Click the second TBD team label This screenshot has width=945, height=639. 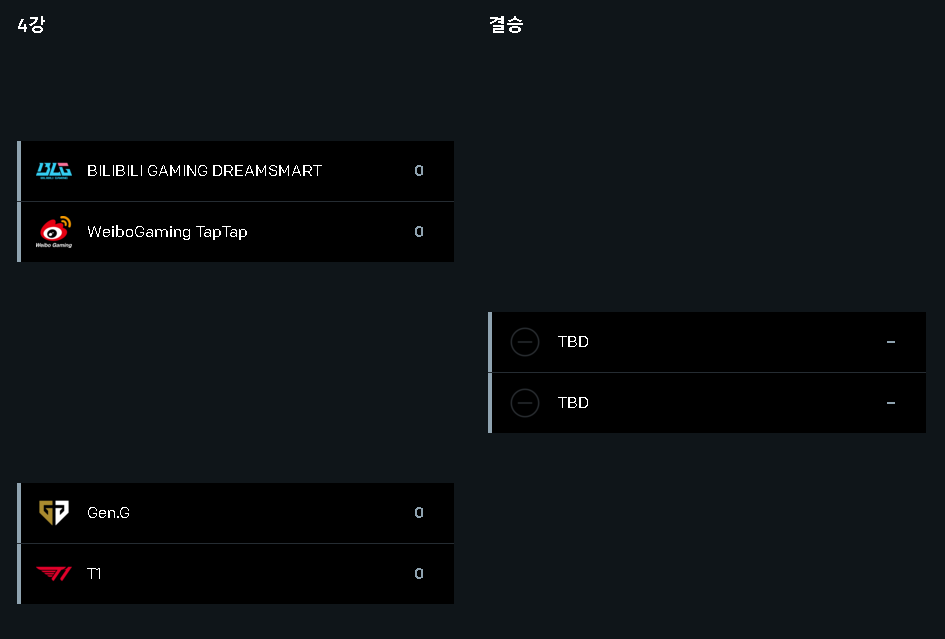pos(573,403)
